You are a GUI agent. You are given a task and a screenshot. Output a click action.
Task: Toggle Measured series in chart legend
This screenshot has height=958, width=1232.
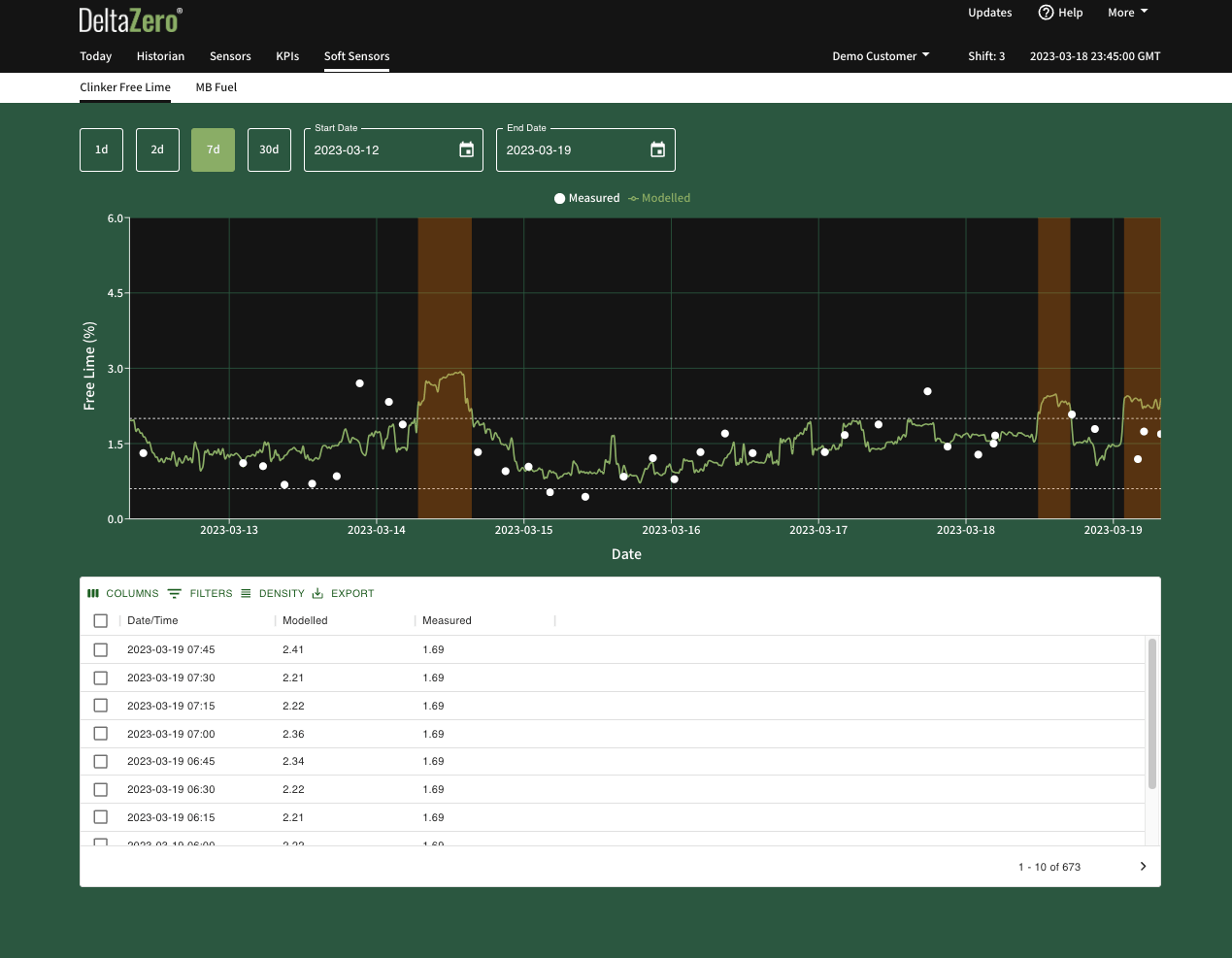(586, 198)
